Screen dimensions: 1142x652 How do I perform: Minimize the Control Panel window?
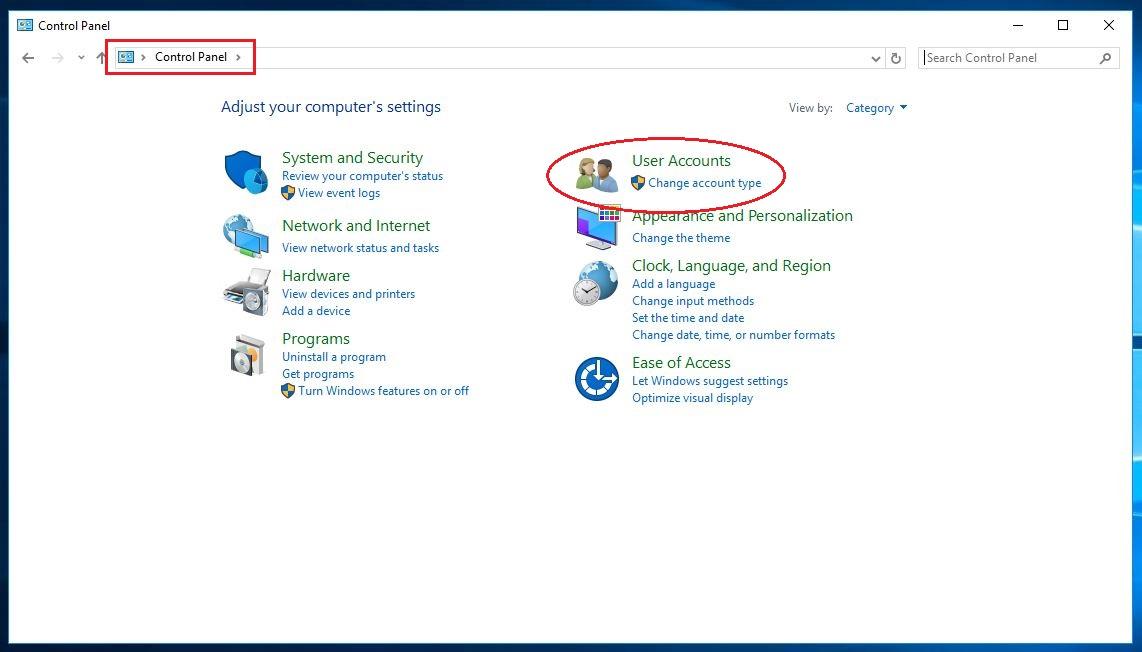[1018, 25]
